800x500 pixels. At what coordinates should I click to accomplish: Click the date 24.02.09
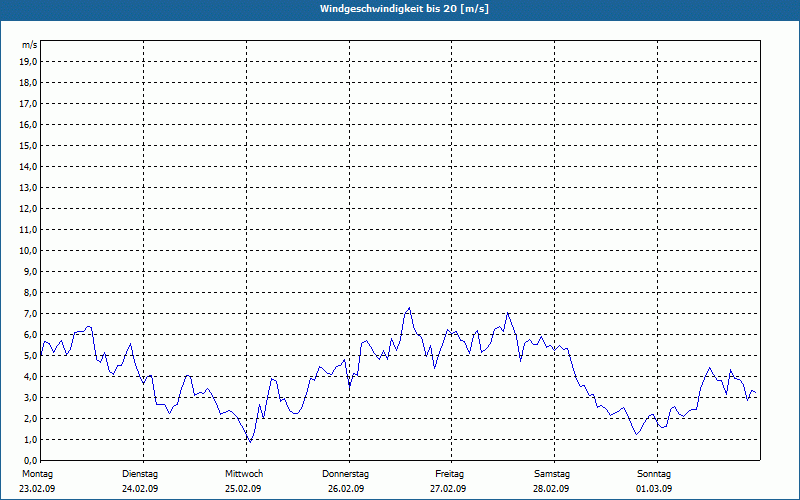coord(140,489)
